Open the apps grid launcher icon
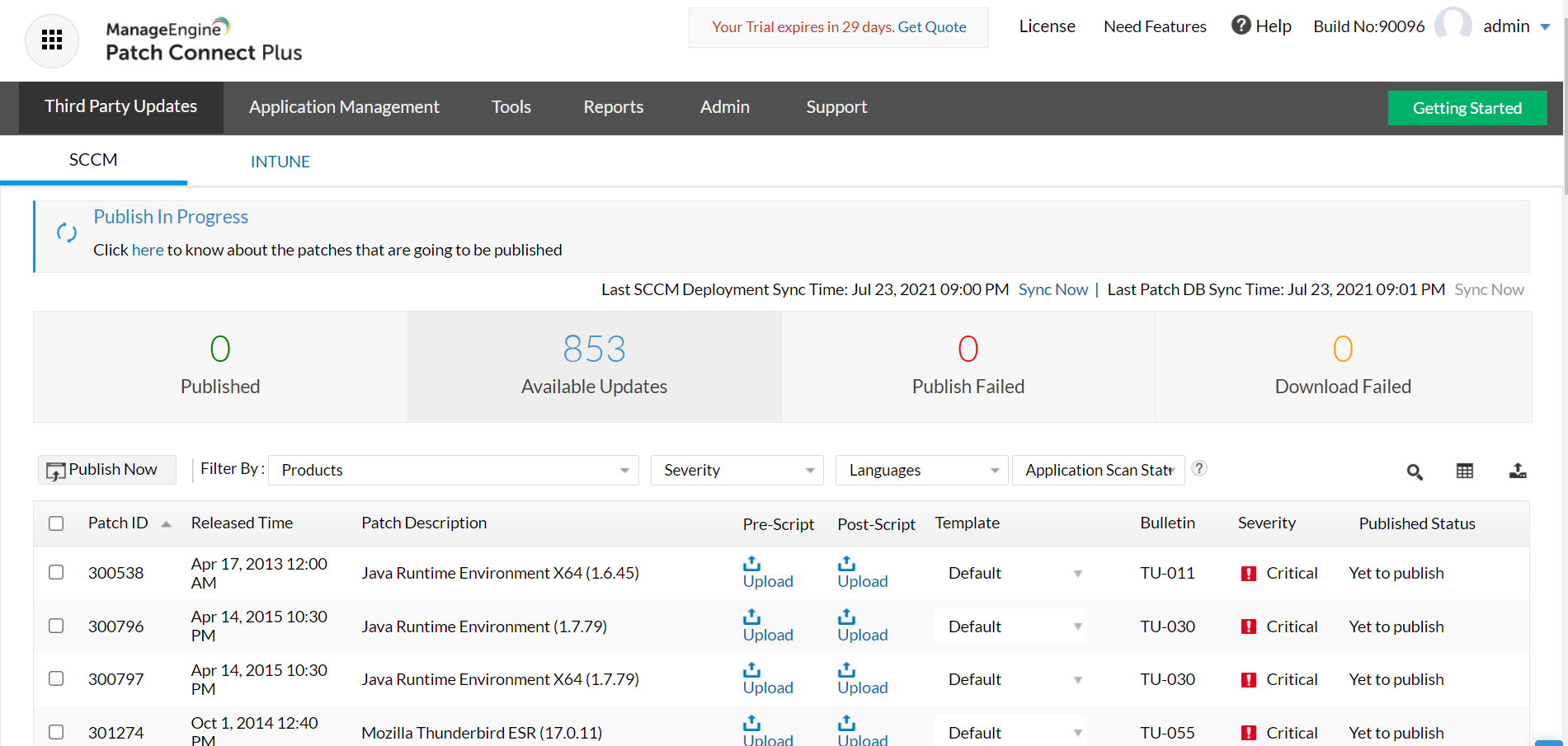The width and height of the screenshot is (1568, 746). 52,40
